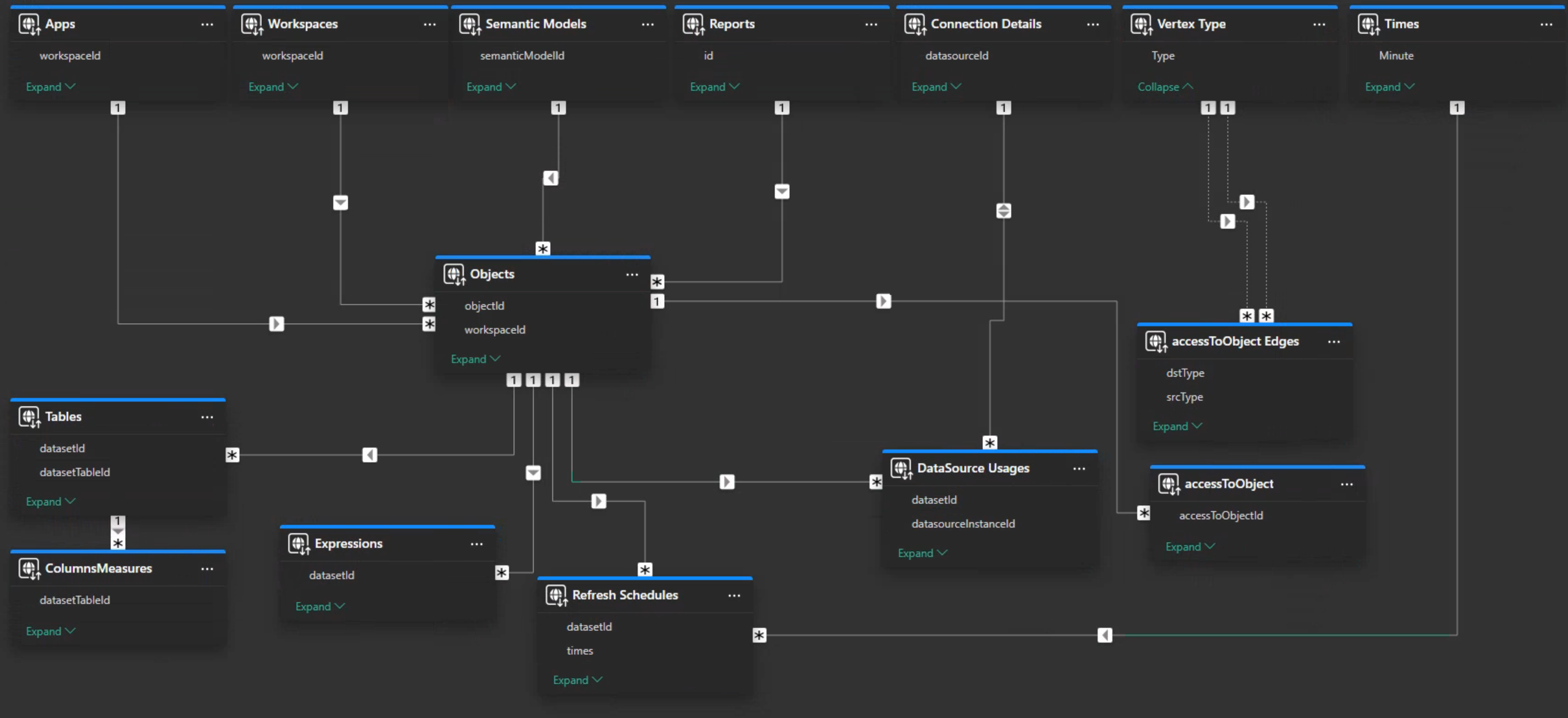Select the Tables table header title
This screenshot has width=1568, height=718.
click(x=63, y=417)
